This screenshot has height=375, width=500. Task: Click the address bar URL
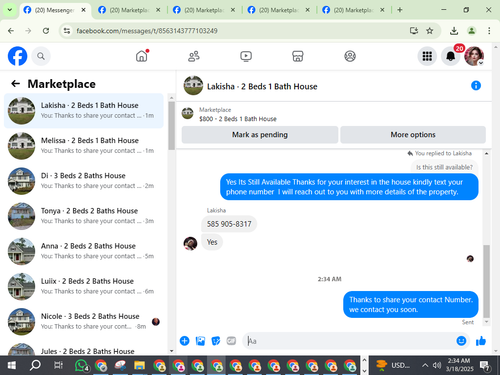tap(147, 31)
